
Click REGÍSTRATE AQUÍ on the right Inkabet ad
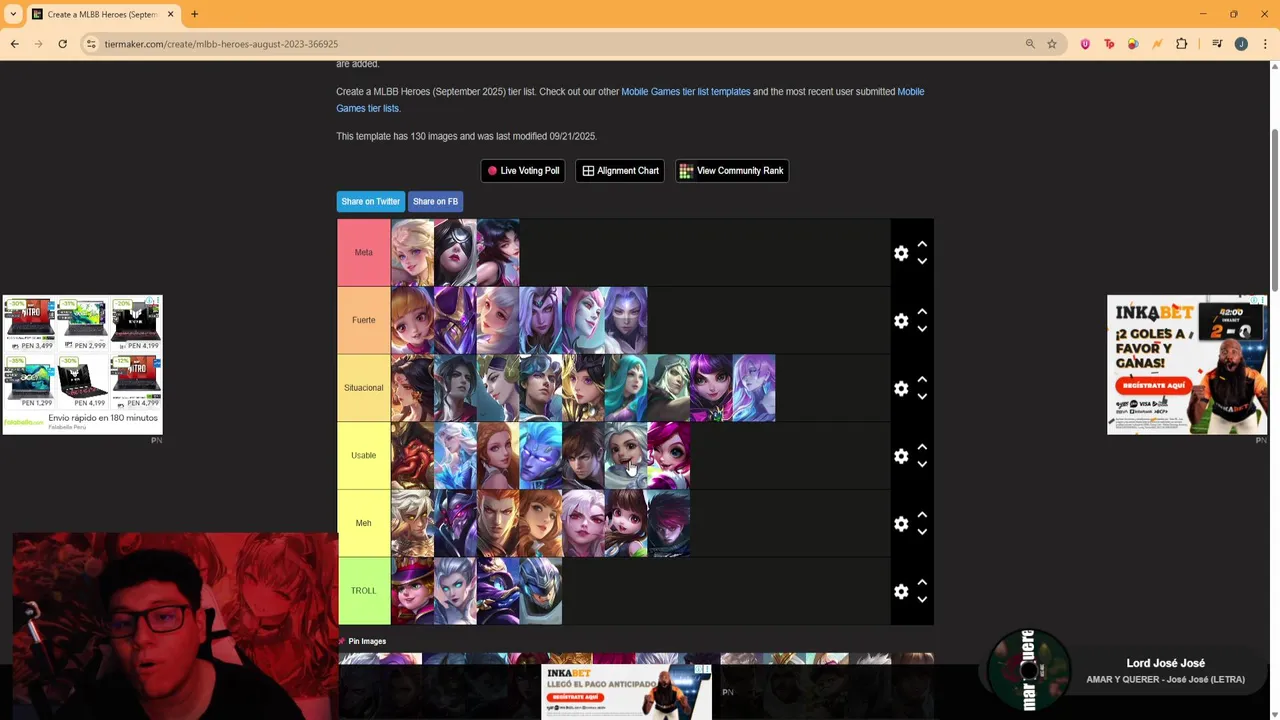coord(1153,385)
